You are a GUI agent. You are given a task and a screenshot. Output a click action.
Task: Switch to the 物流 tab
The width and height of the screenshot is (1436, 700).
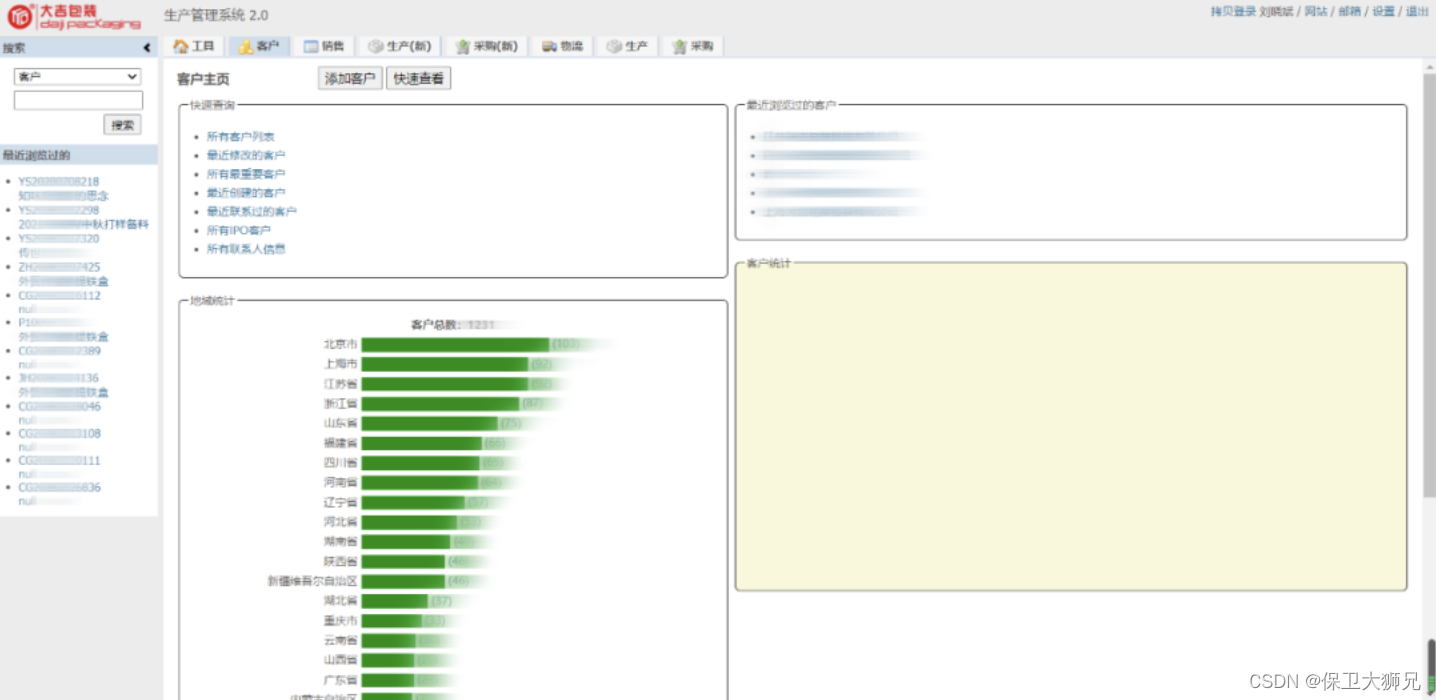tap(563, 46)
